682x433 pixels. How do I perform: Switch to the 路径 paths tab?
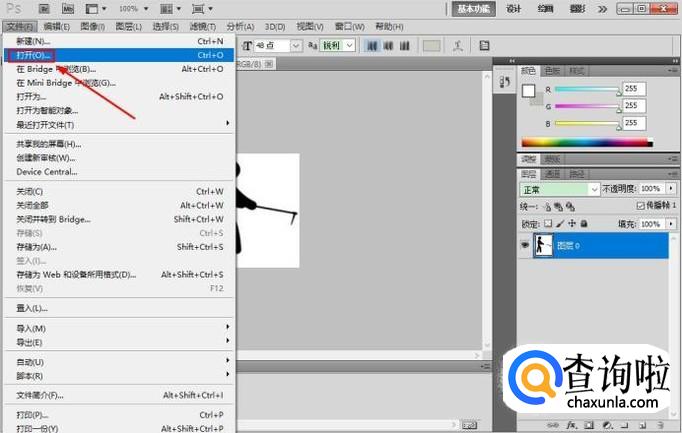[x=577, y=174]
